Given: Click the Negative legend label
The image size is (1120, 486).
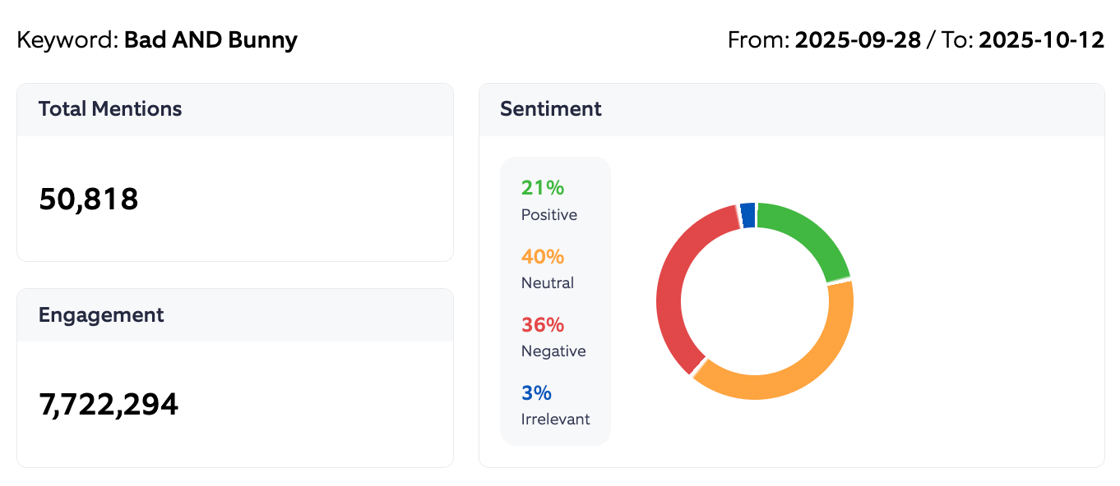Looking at the screenshot, I should click(x=553, y=351).
